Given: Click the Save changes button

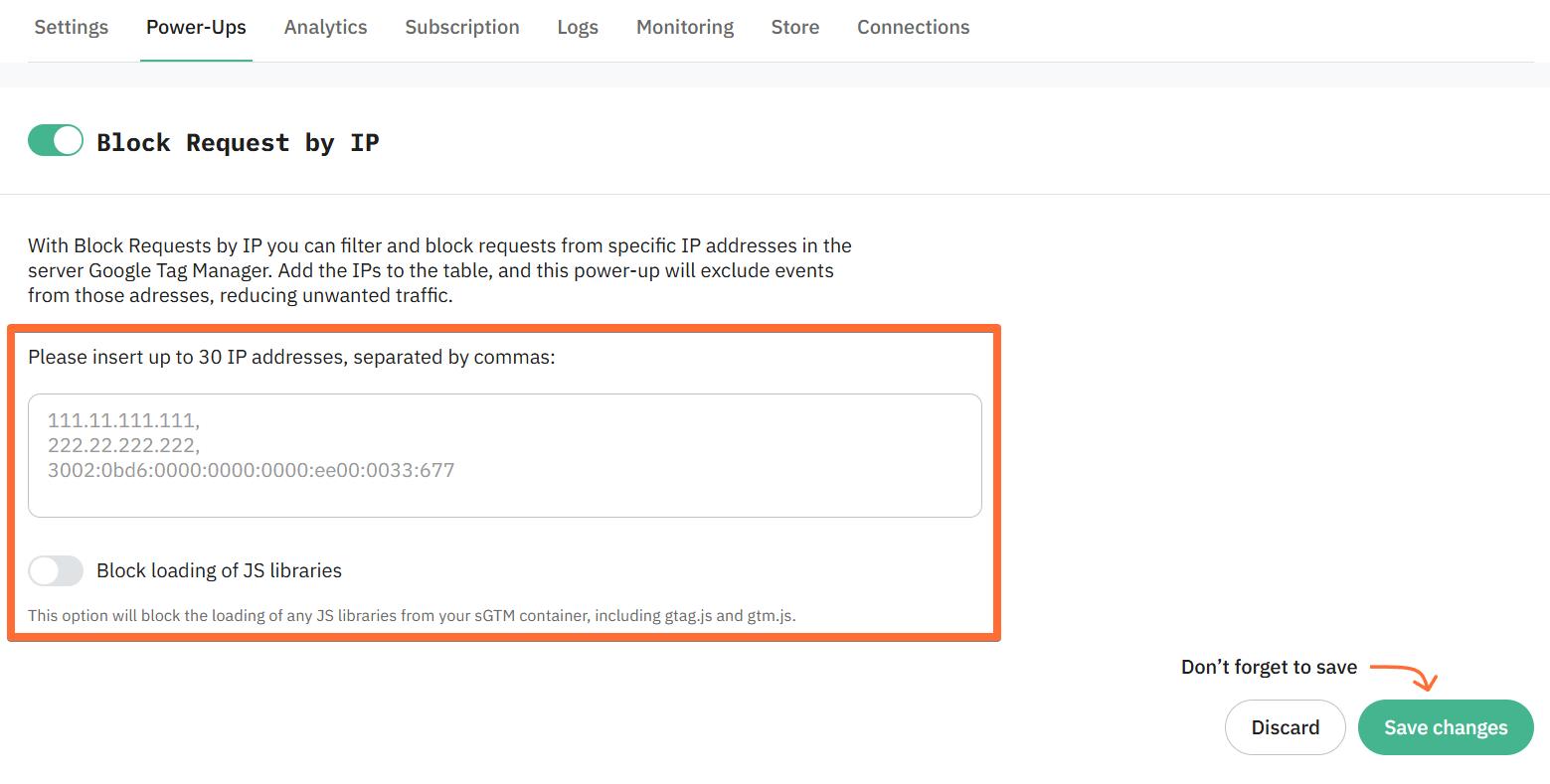Looking at the screenshot, I should pos(1446,727).
